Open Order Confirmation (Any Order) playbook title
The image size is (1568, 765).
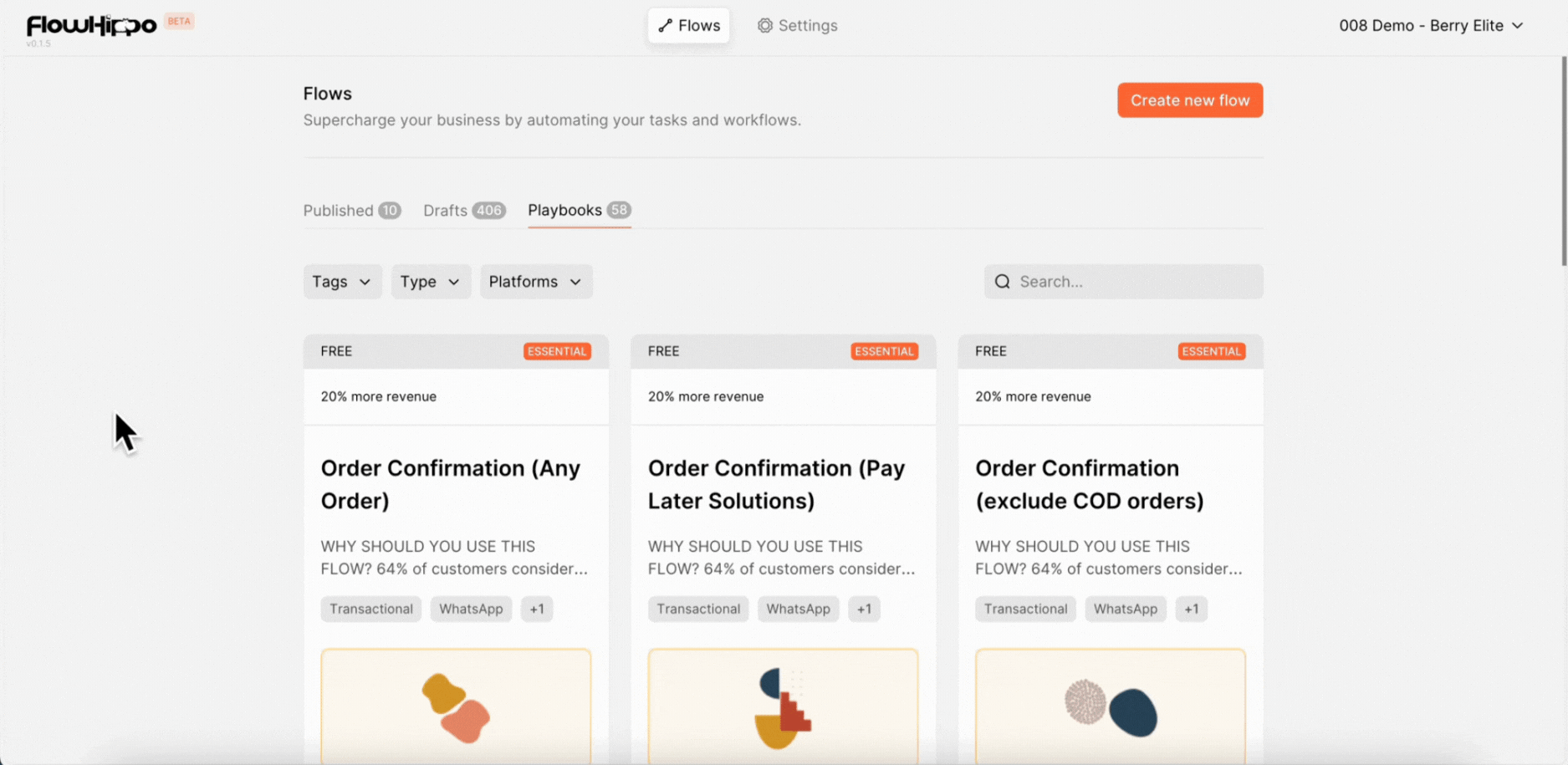pyautogui.click(x=451, y=484)
